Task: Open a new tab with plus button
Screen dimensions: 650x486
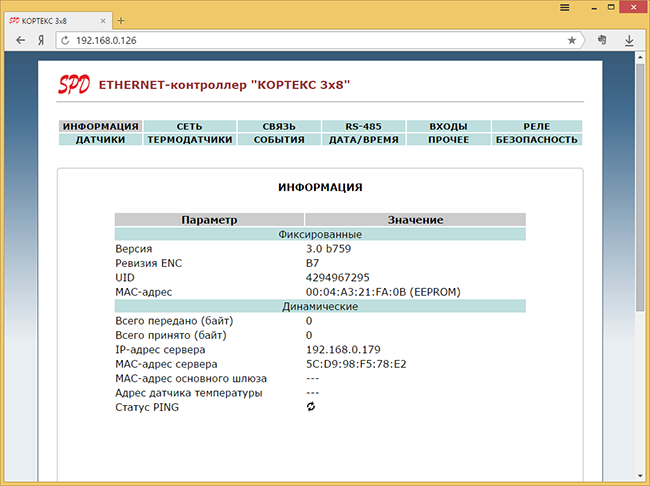Action: 121,20
